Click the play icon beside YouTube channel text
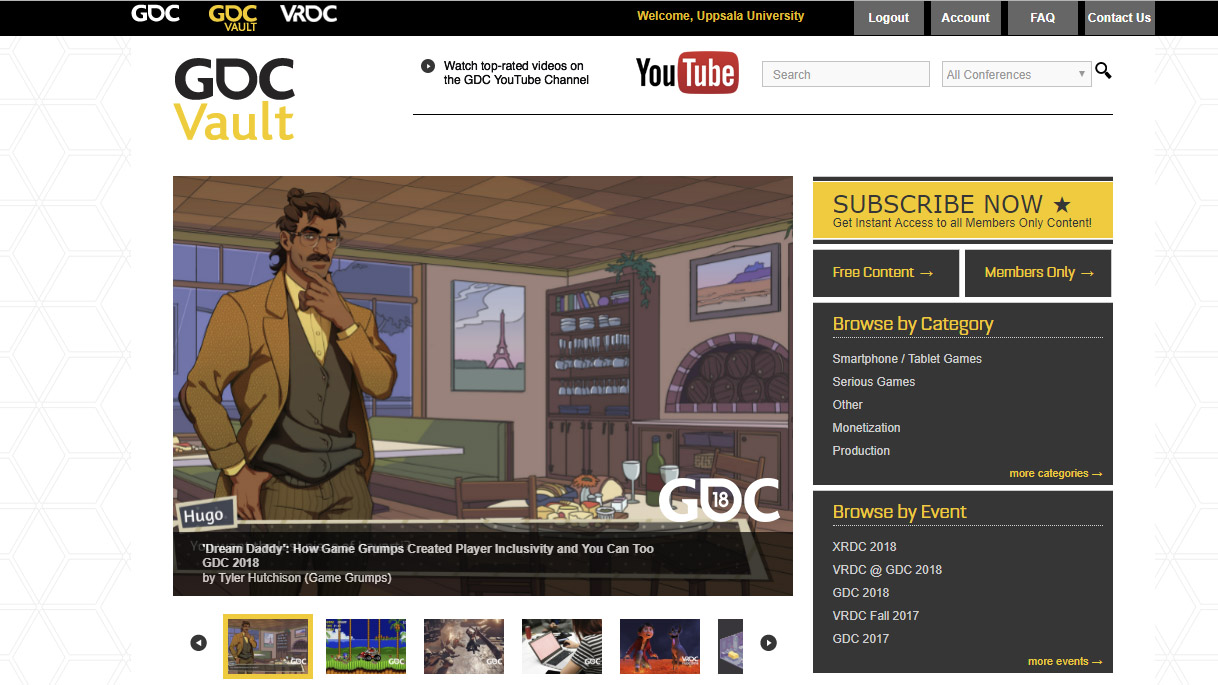 (428, 66)
